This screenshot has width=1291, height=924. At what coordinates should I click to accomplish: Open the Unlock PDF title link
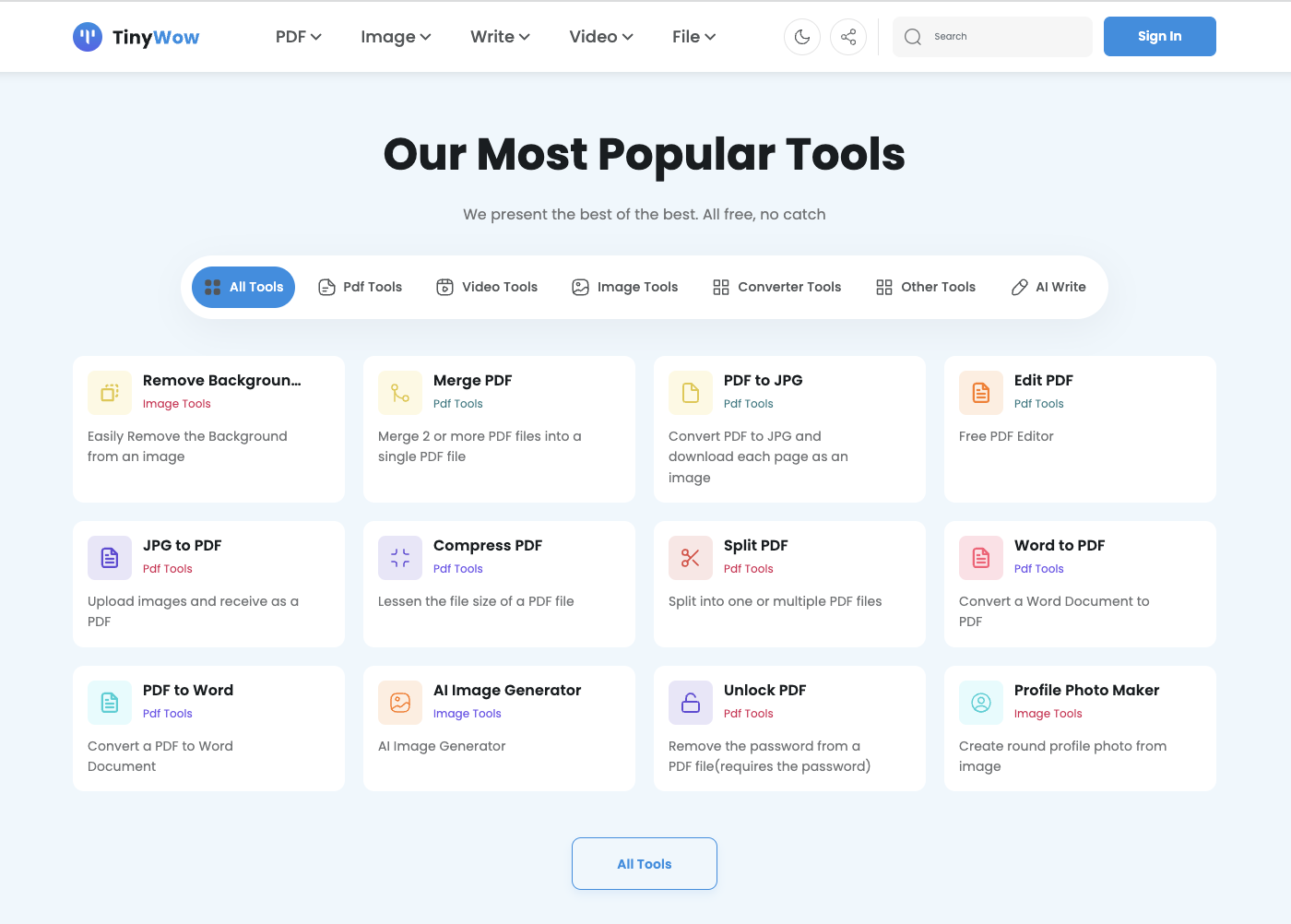765,690
